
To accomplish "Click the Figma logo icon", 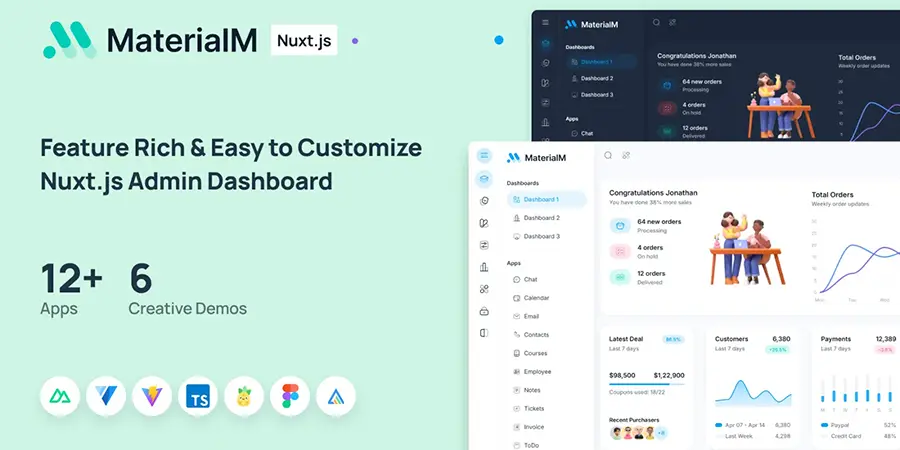I will (x=290, y=396).
